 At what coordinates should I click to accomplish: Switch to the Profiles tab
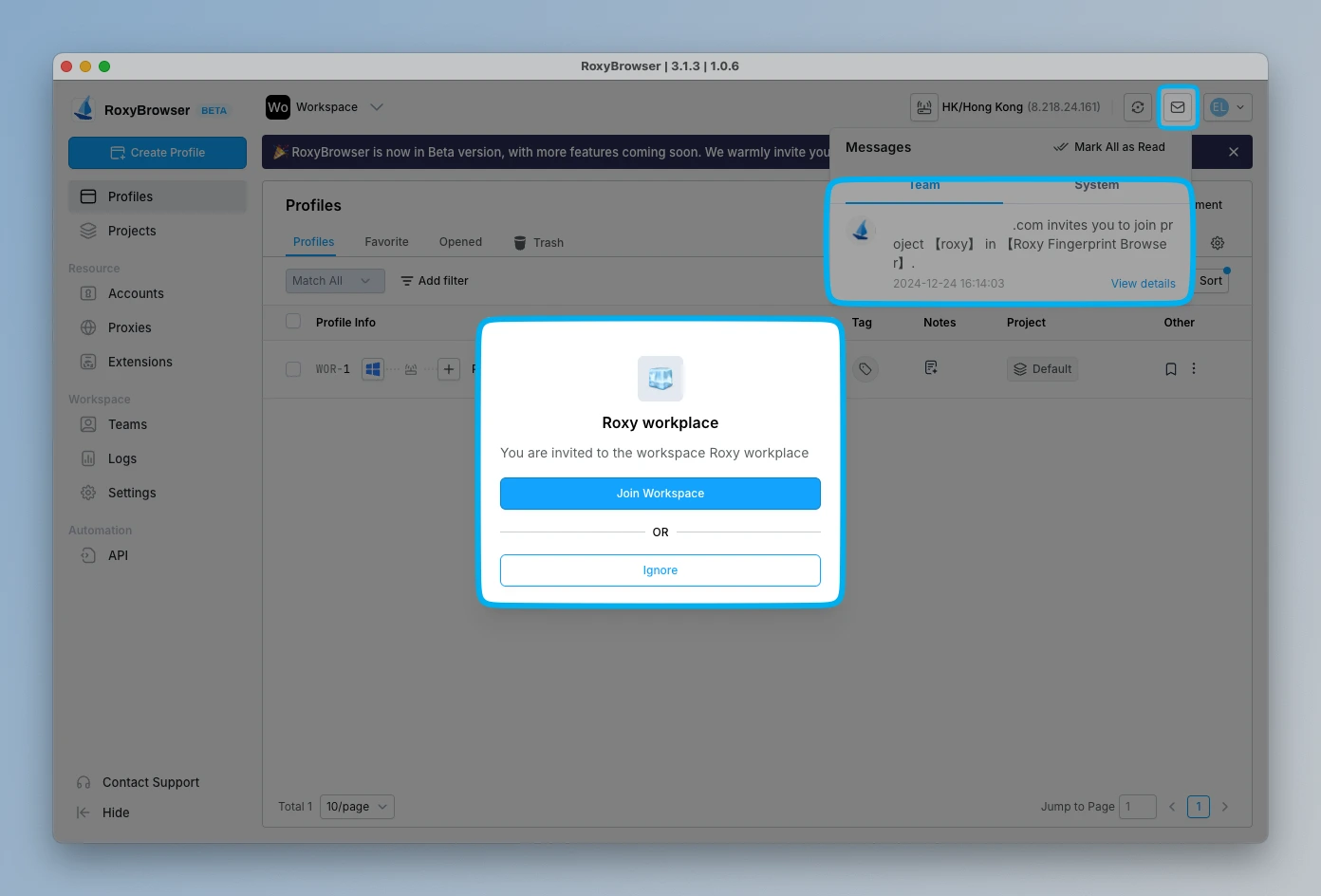coord(313,242)
